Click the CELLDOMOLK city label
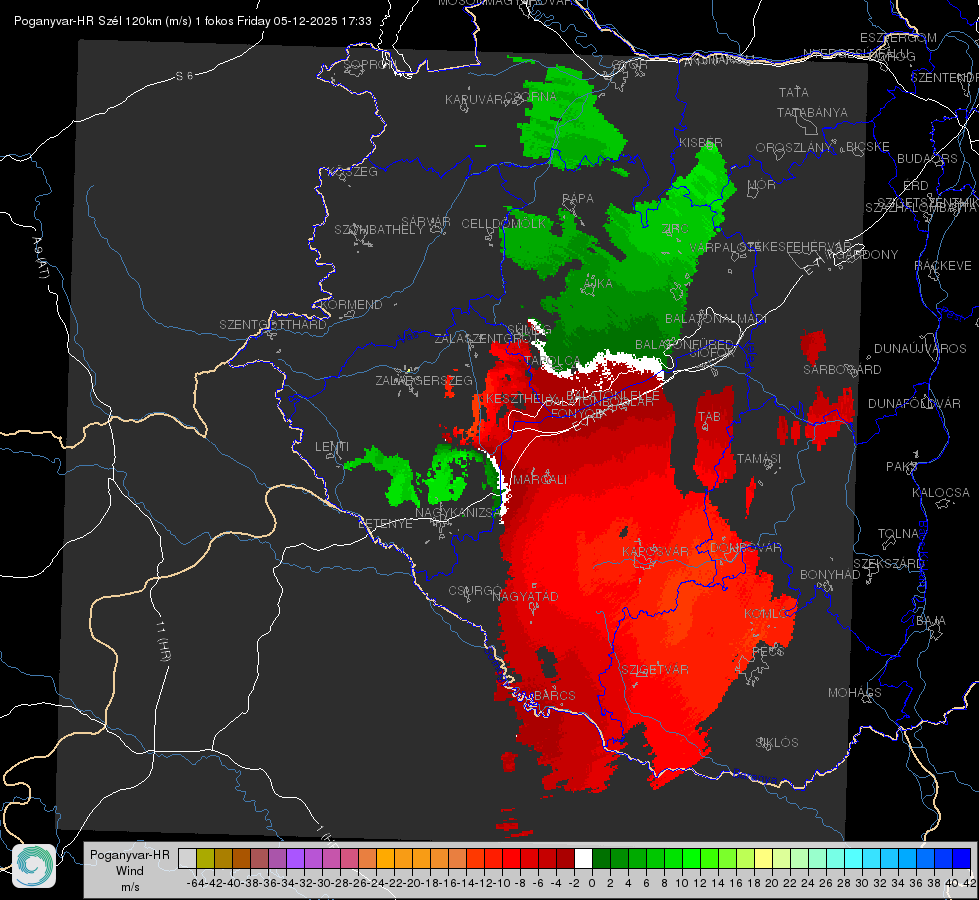This screenshot has height=900, width=979. click(x=504, y=224)
